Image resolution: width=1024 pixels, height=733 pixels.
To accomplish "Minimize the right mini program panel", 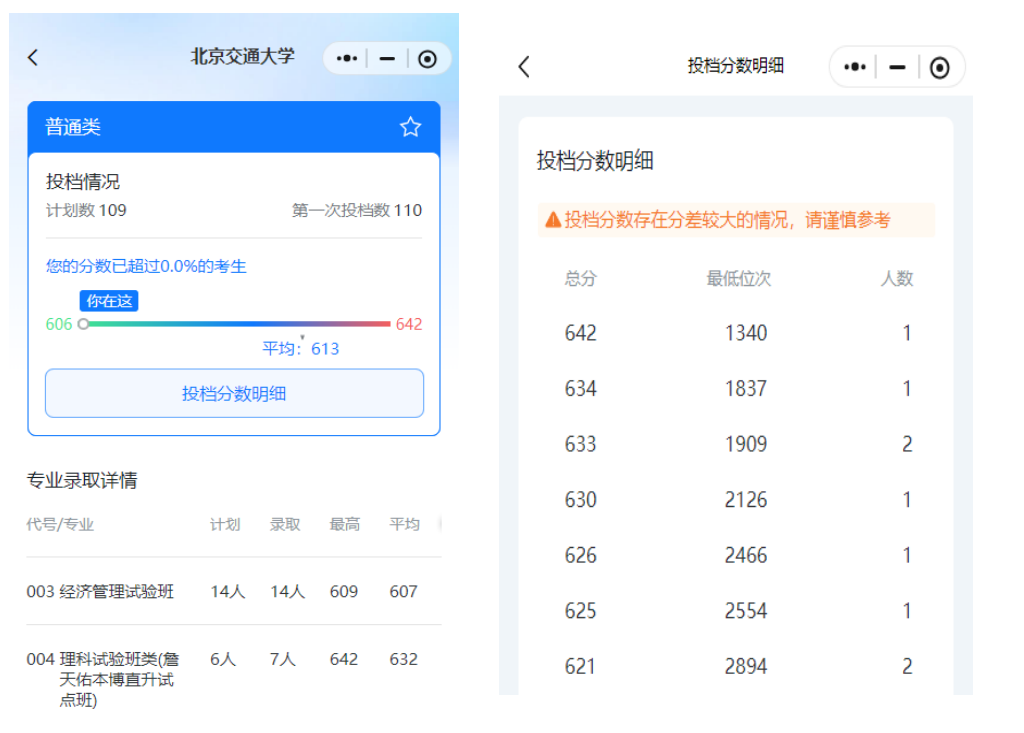I will pos(897,67).
